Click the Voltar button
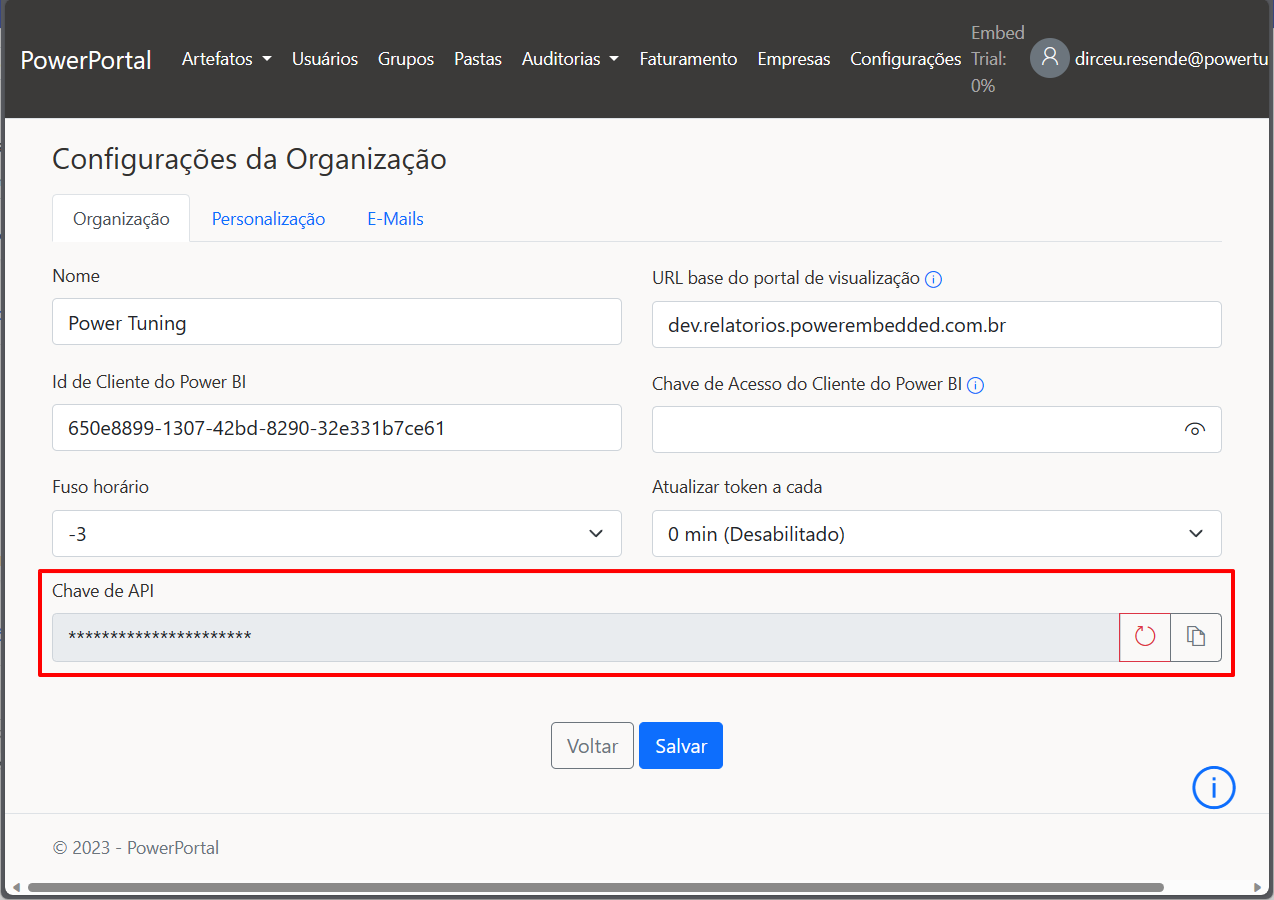Screen dimensions: 1274x900 [592, 746]
